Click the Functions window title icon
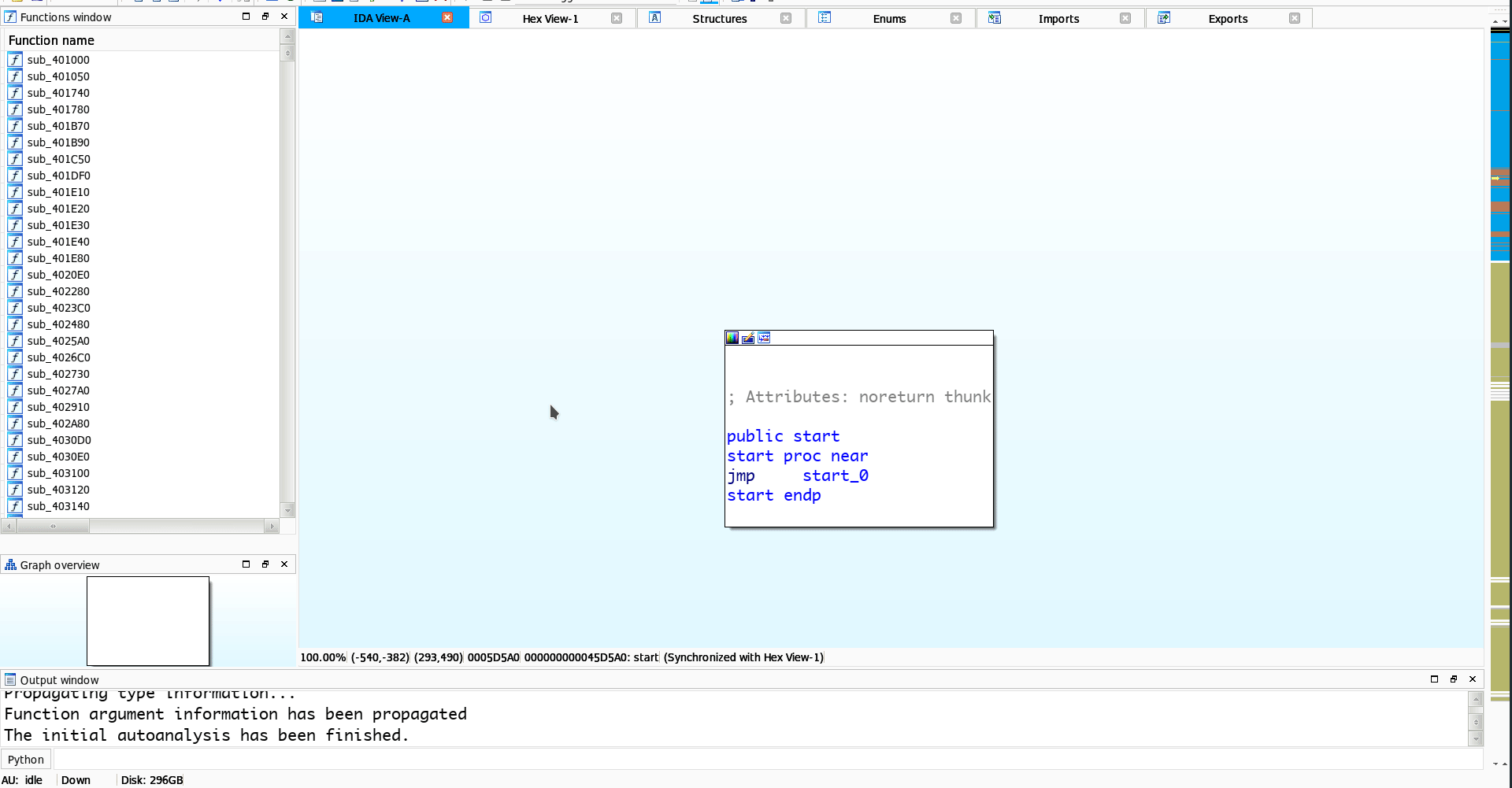 pyautogui.click(x=10, y=17)
